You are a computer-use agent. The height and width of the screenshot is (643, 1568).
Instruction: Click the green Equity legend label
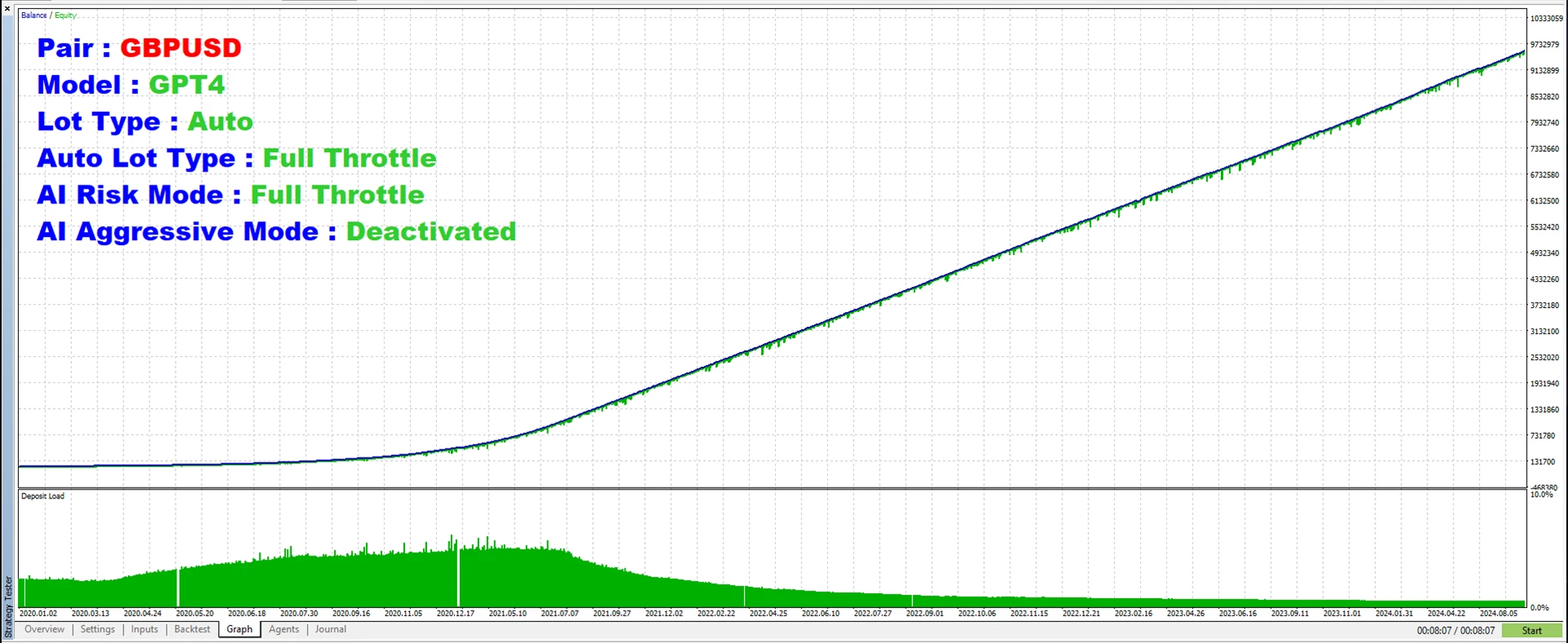click(65, 16)
